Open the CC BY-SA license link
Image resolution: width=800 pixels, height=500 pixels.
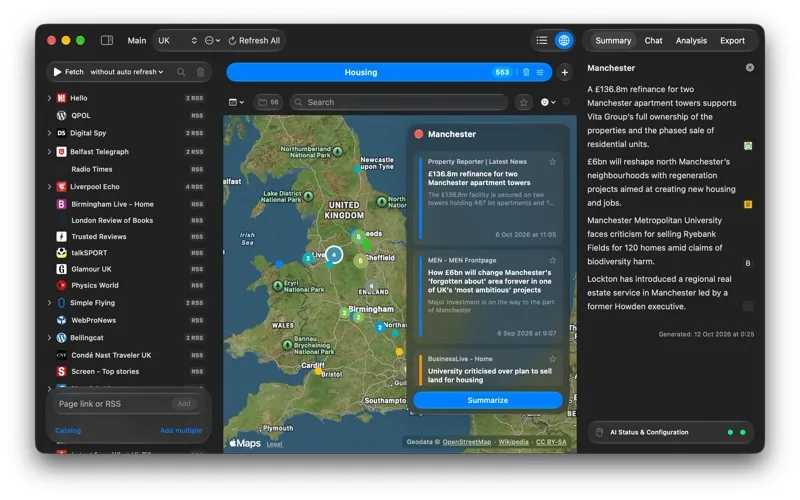click(551, 442)
